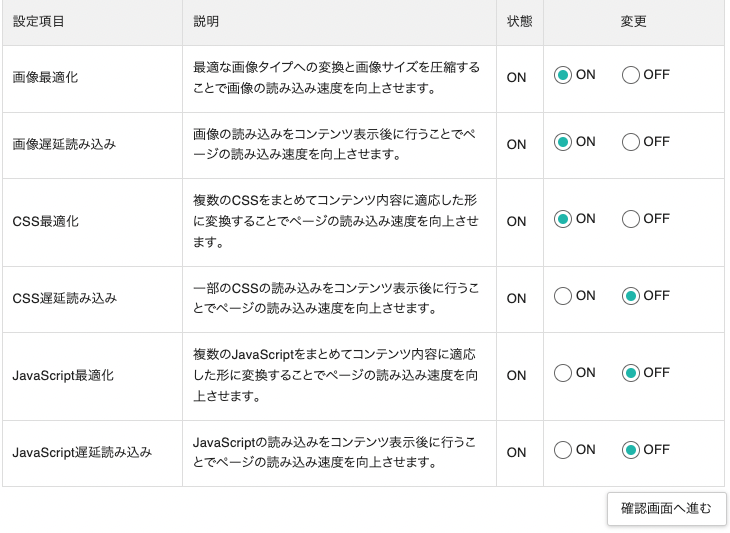Select ON radio for 画像遅延読み込み
The height and width of the screenshot is (533, 730).
pyautogui.click(x=563, y=142)
